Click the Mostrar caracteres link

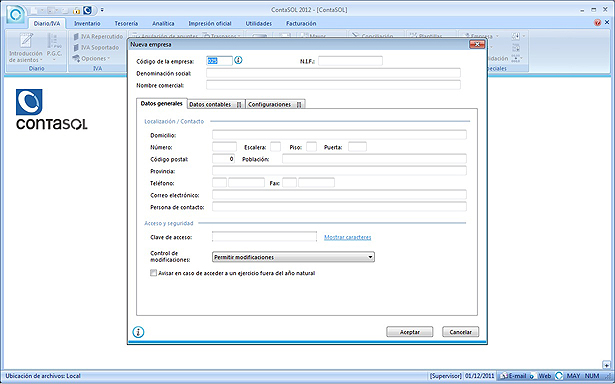[x=348, y=237]
